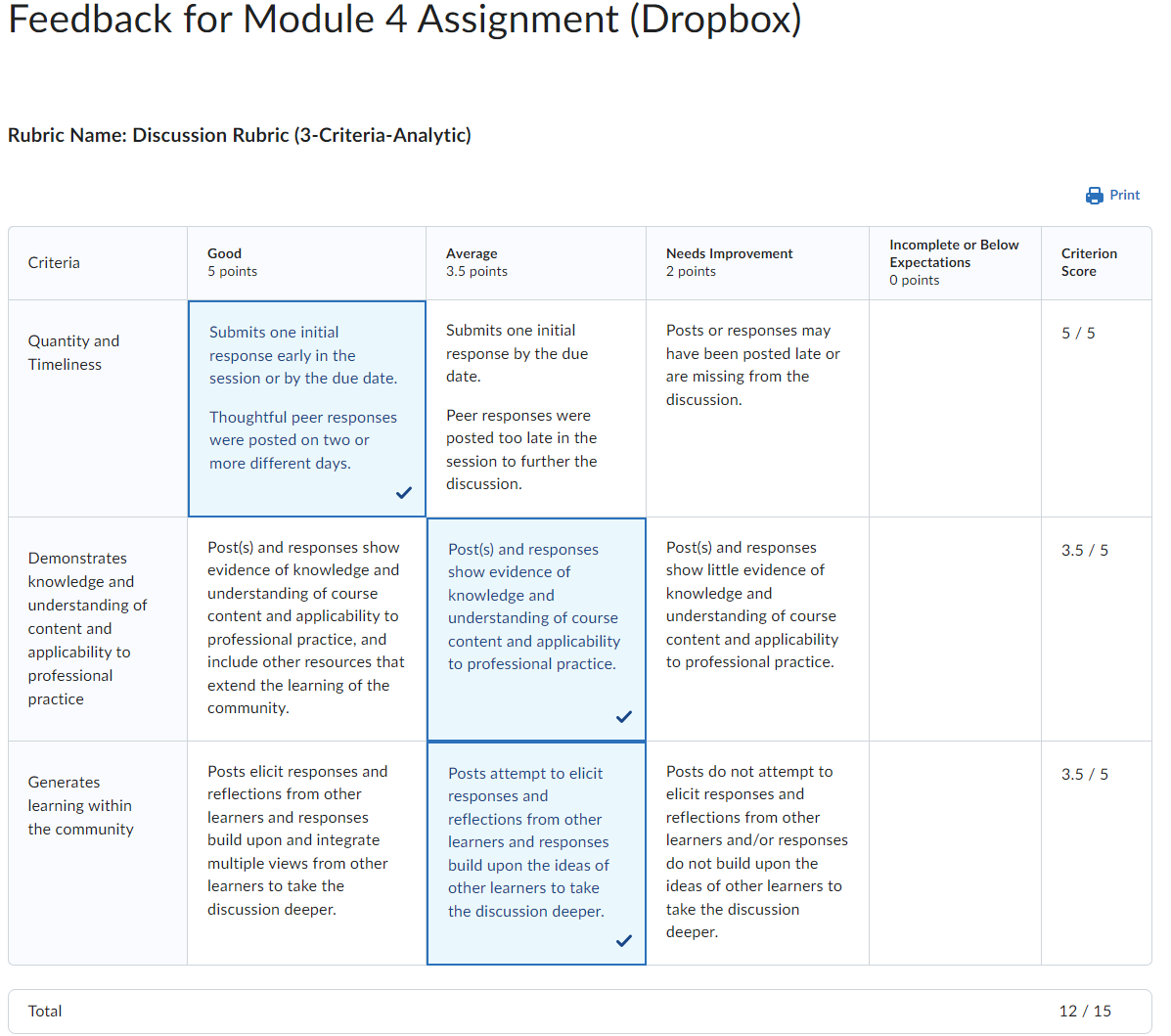Click the Criteria column header
The height and width of the screenshot is (1036, 1171).
[54, 262]
